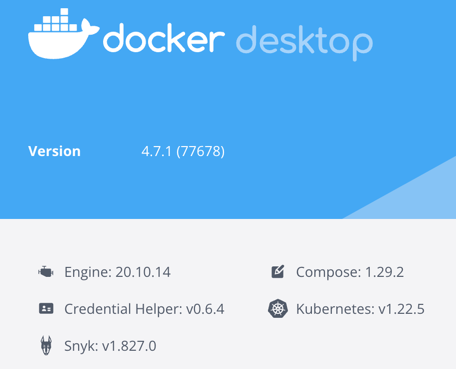Viewport: 456px width, 369px height.
Task: Select the Engine: 20.10.14 text
Action: (117, 272)
